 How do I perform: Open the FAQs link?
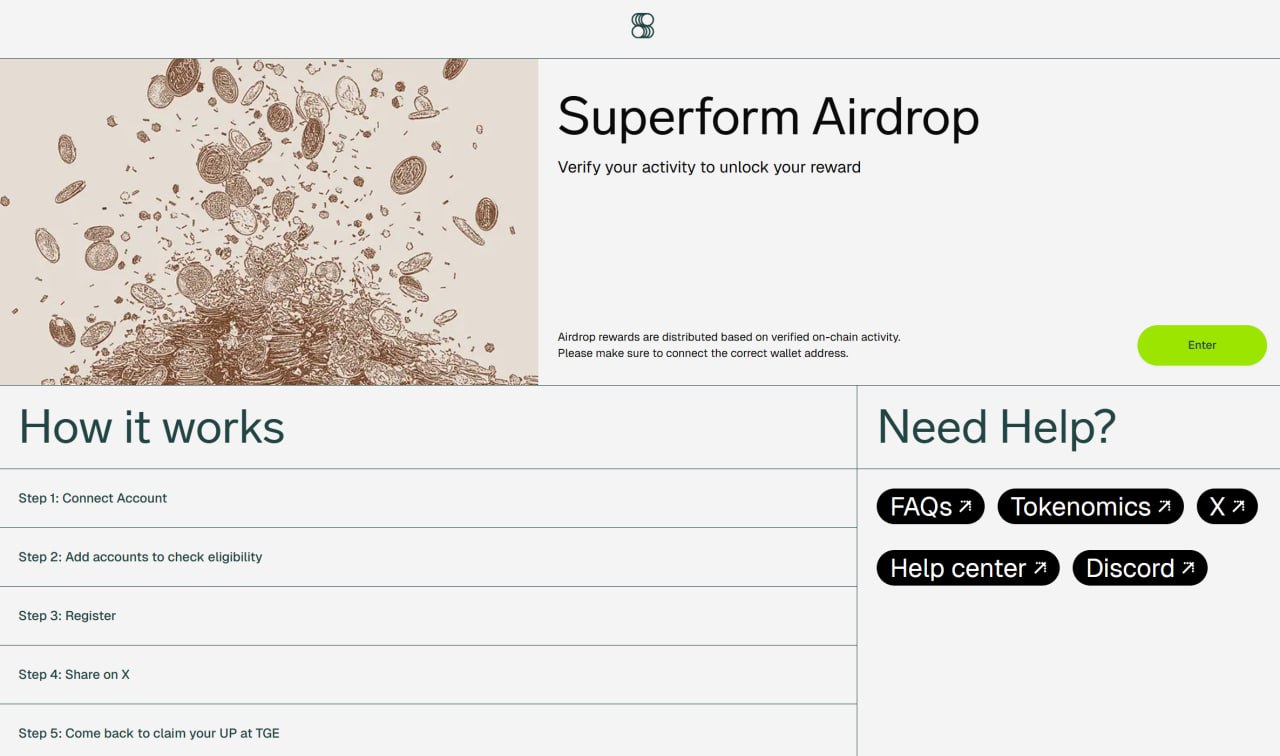[921, 507]
